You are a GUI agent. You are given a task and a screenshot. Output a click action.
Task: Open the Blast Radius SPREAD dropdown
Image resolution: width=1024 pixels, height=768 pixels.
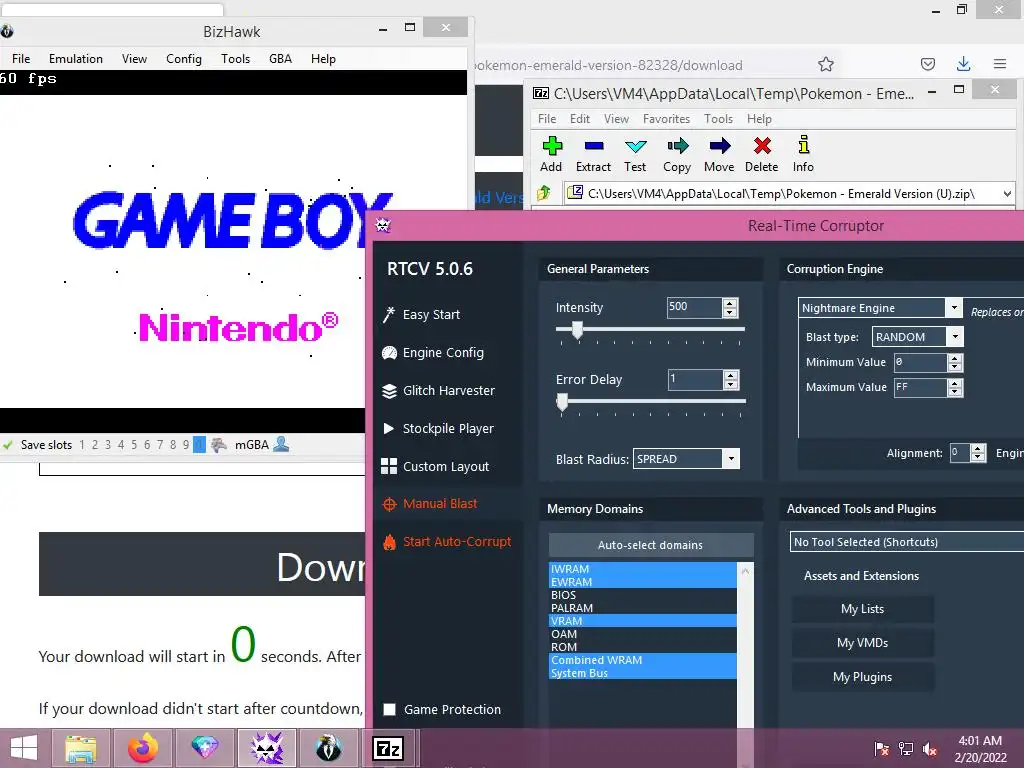[x=731, y=459]
